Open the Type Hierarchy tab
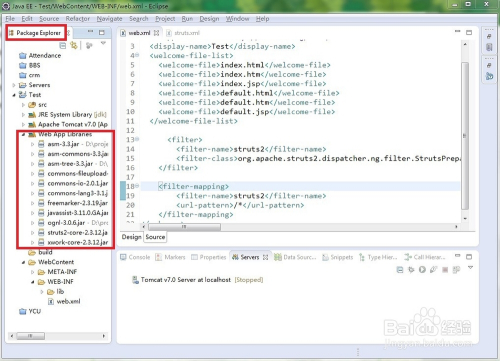The width and height of the screenshot is (500, 361). point(378,257)
